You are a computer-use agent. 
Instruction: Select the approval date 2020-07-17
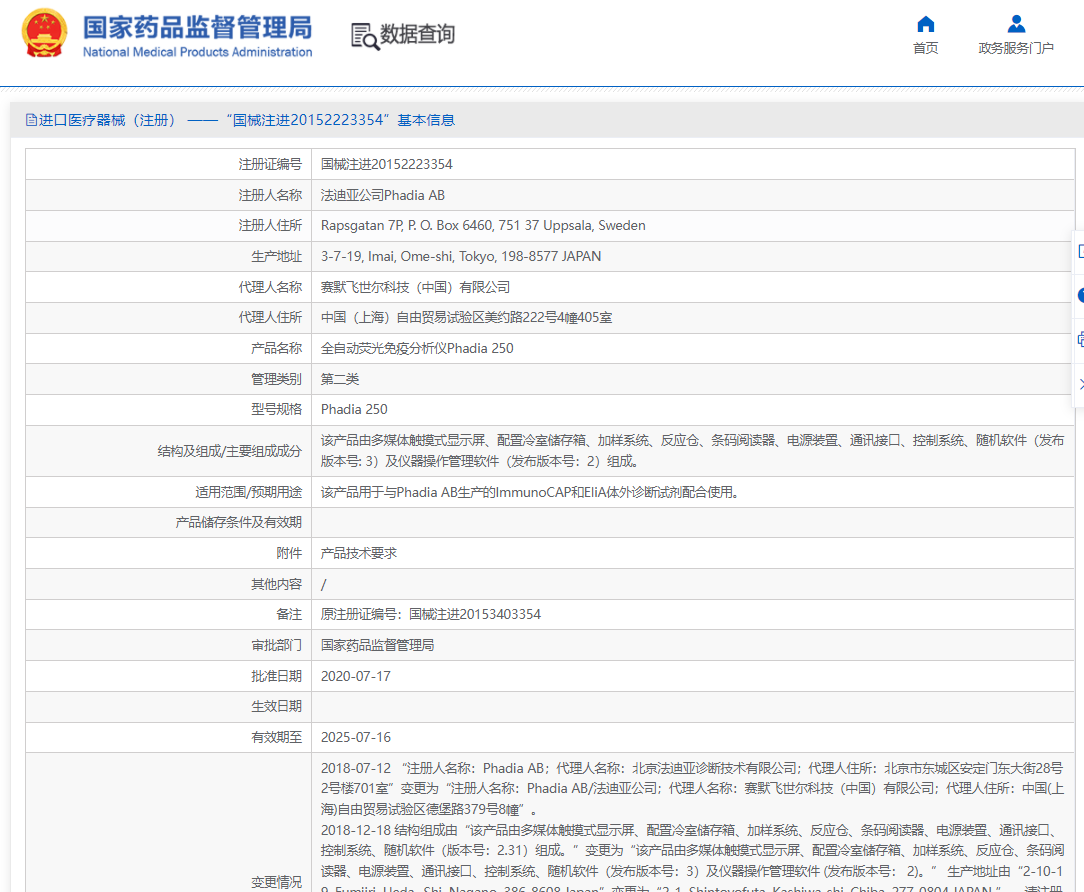click(355, 677)
